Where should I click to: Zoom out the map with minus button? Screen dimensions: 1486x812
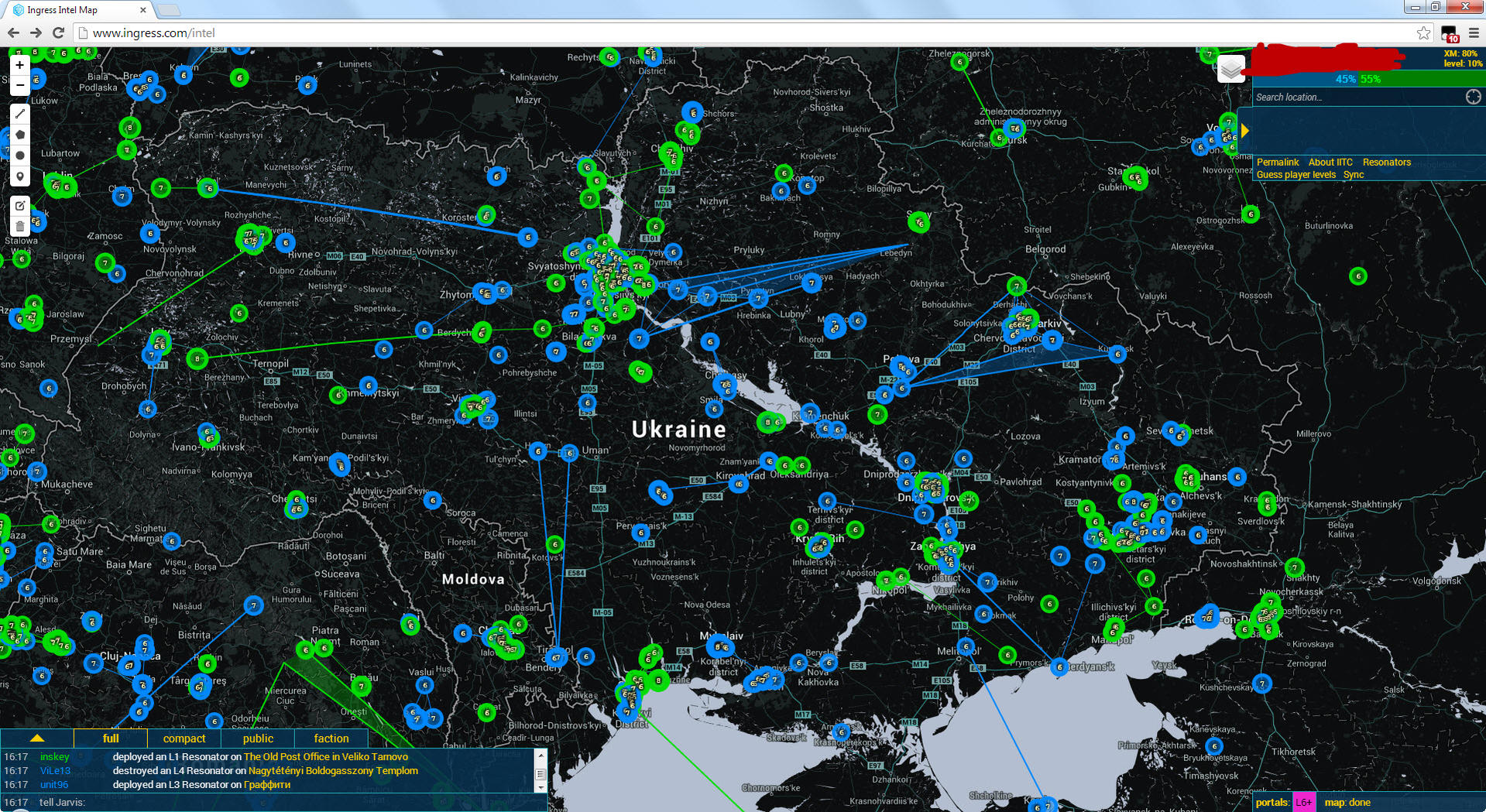20,85
